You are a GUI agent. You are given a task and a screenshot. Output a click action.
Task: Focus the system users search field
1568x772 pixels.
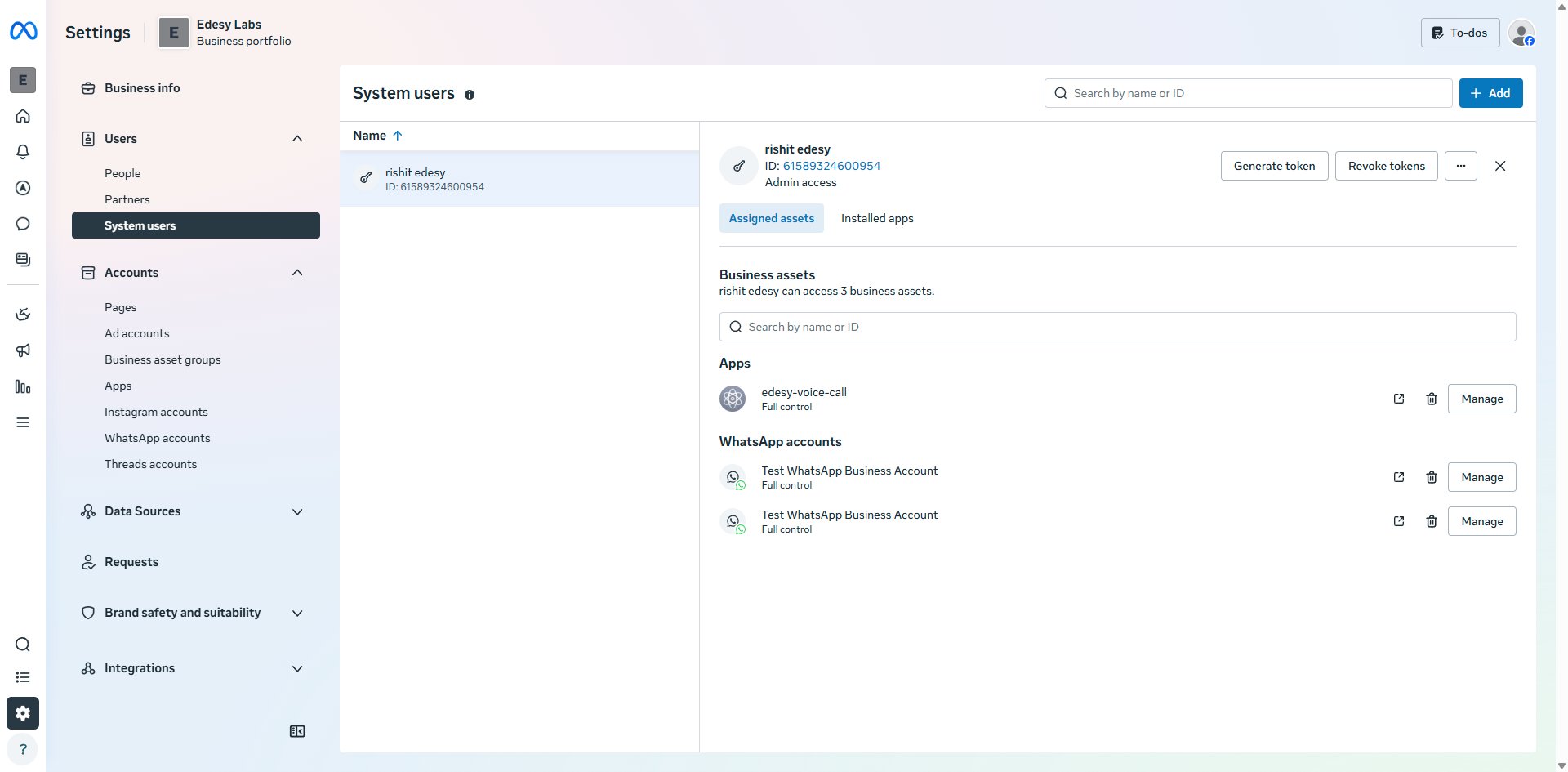(x=1248, y=93)
